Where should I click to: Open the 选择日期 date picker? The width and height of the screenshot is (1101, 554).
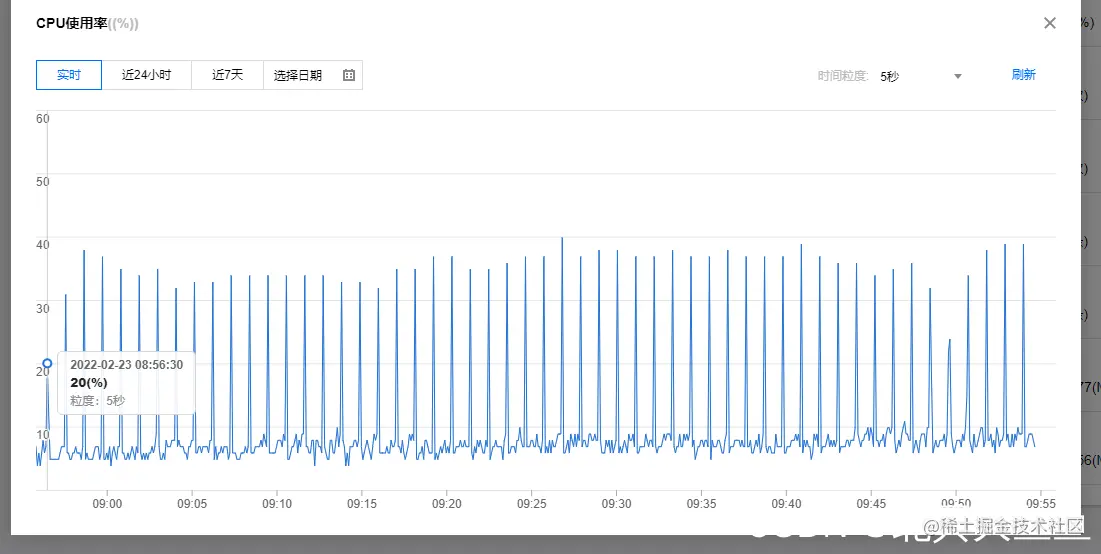point(313,75)
